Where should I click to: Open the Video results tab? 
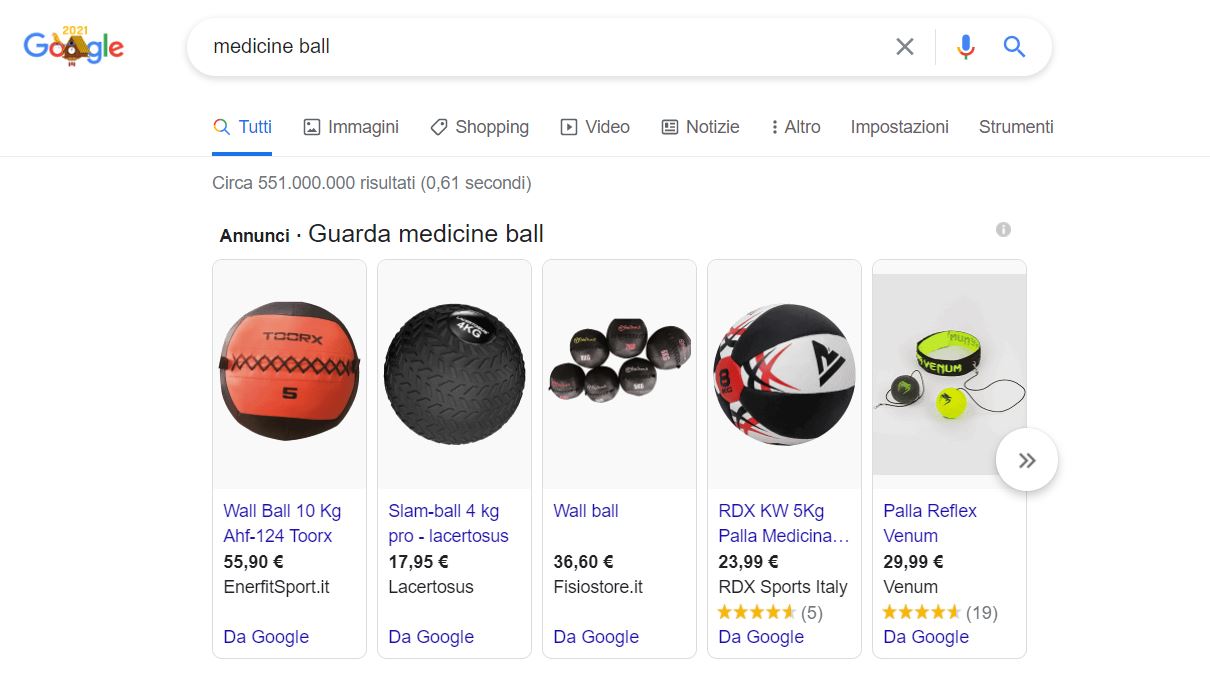point(595,127)
